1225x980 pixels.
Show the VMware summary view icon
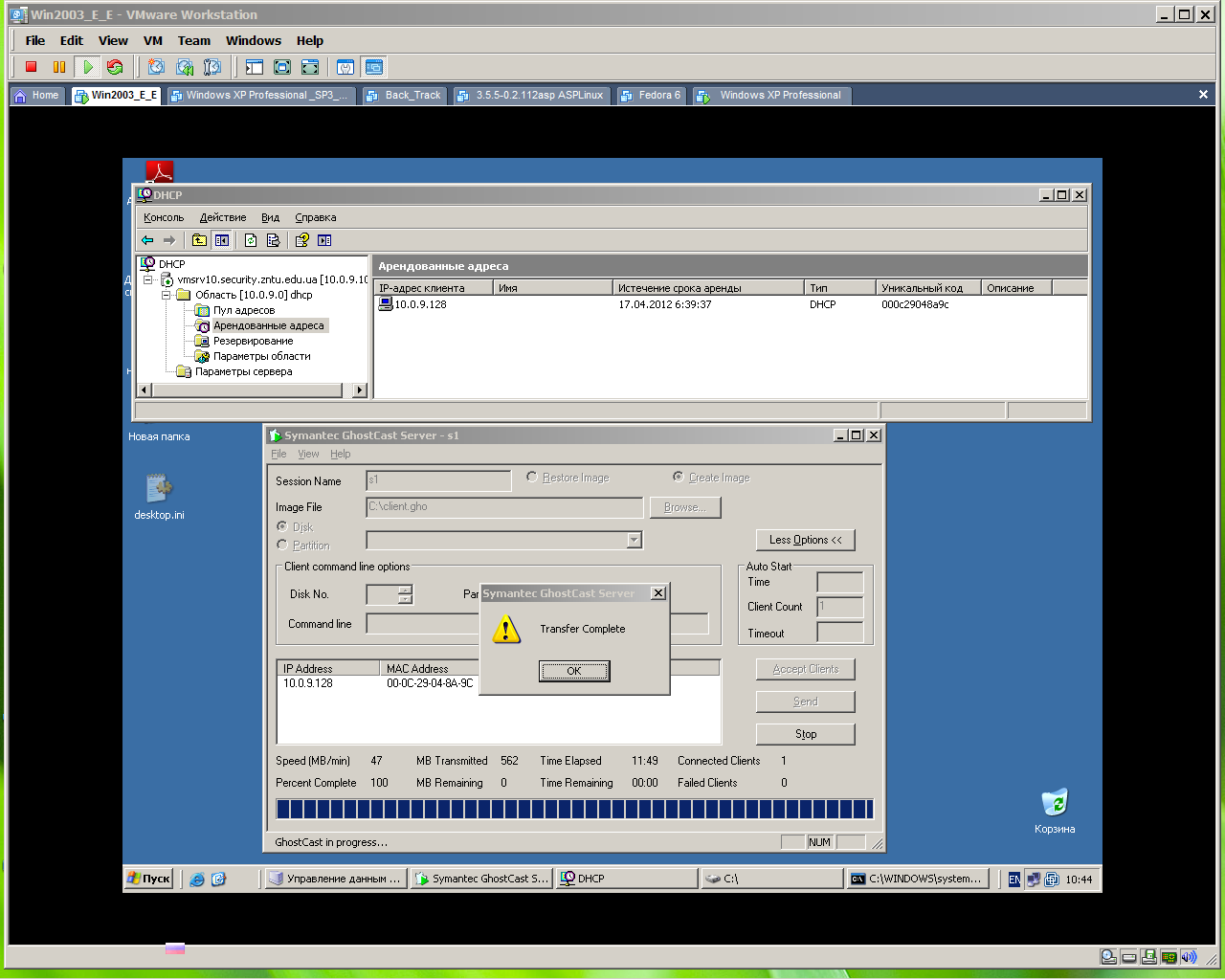point(345,67)
